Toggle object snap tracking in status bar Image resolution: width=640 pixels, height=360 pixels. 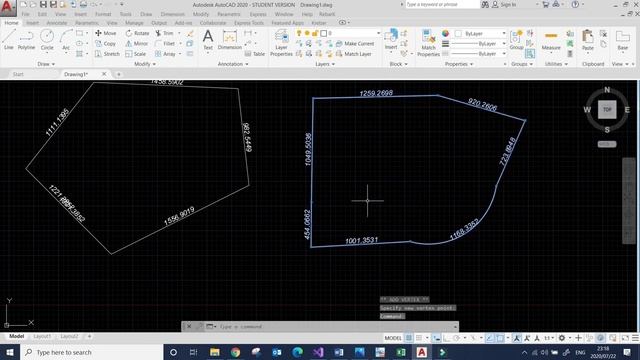(489, 338)
